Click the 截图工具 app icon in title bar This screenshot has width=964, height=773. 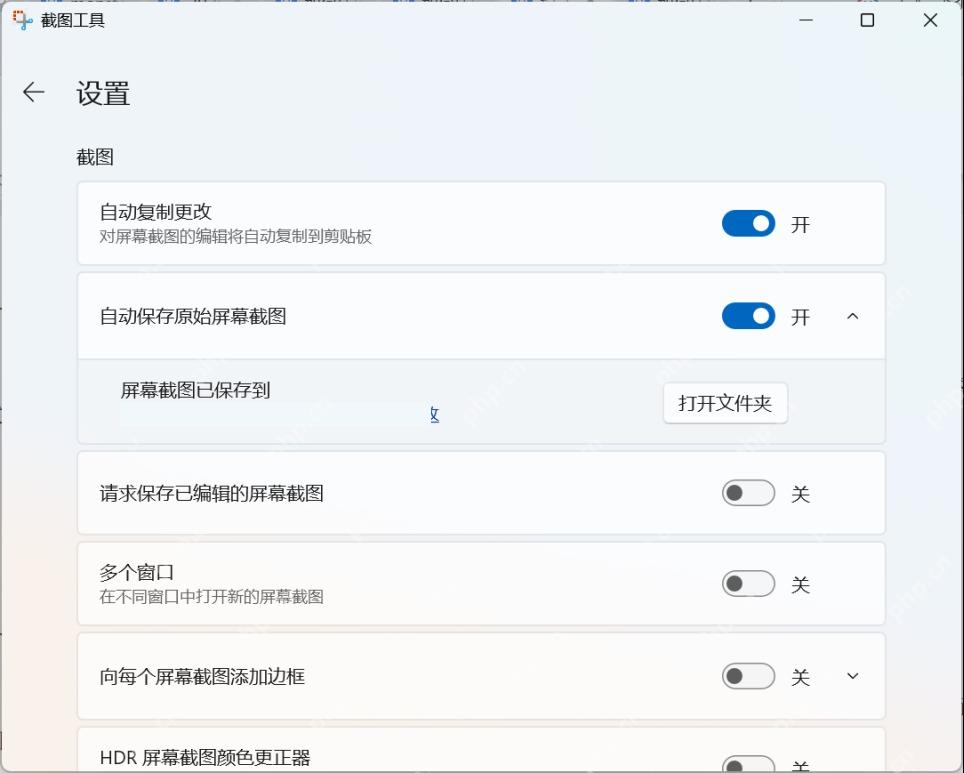(22, 20)
